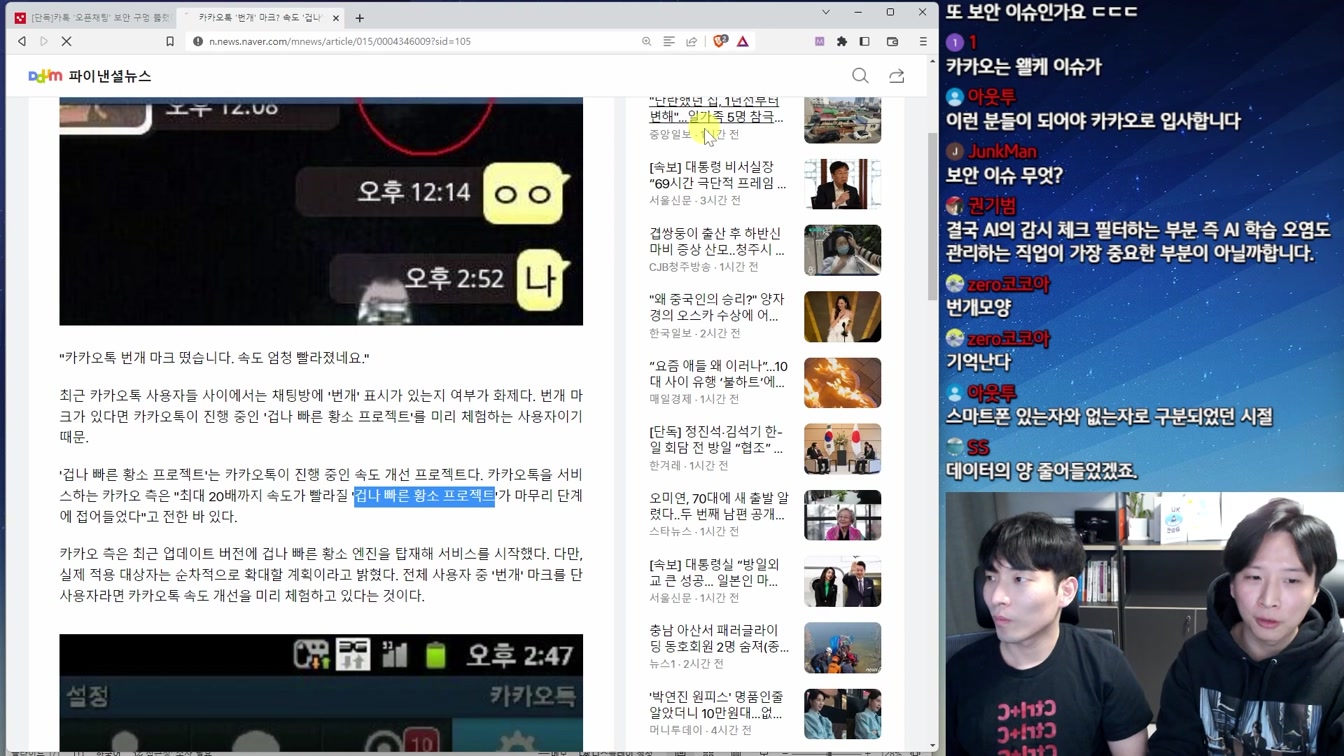The image size is (1344, 756).
Task: Open the Brave Rewards triangle icon
Action: click(x=743, y=42)
